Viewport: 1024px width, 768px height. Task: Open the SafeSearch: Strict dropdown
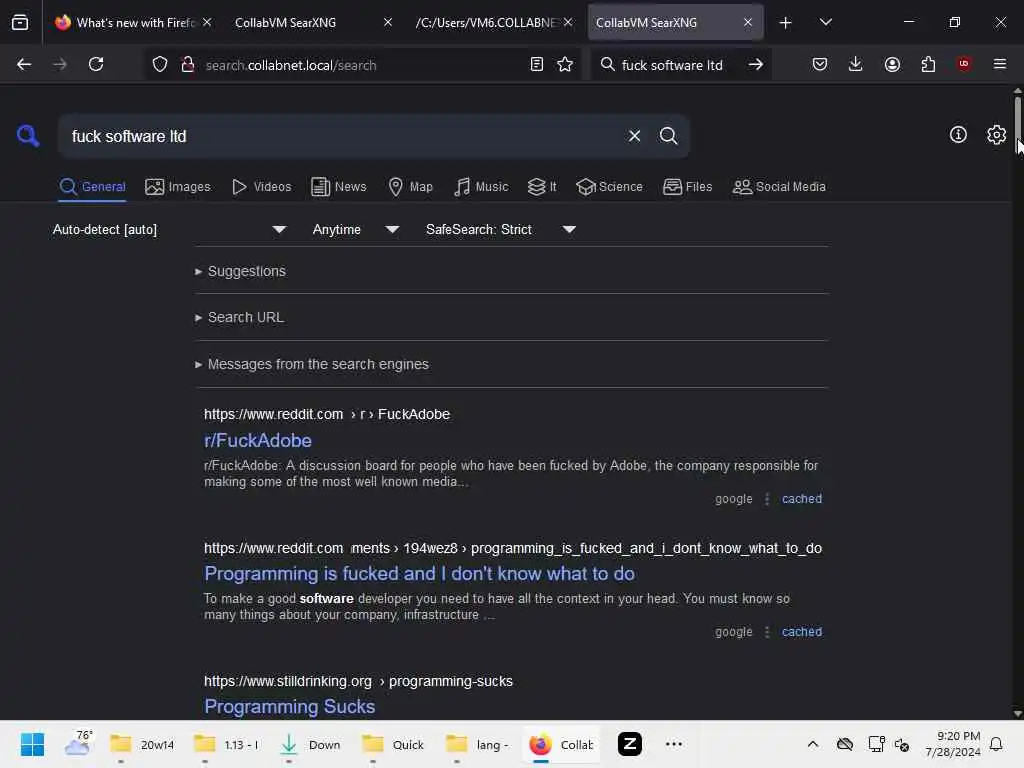(501, 230)
